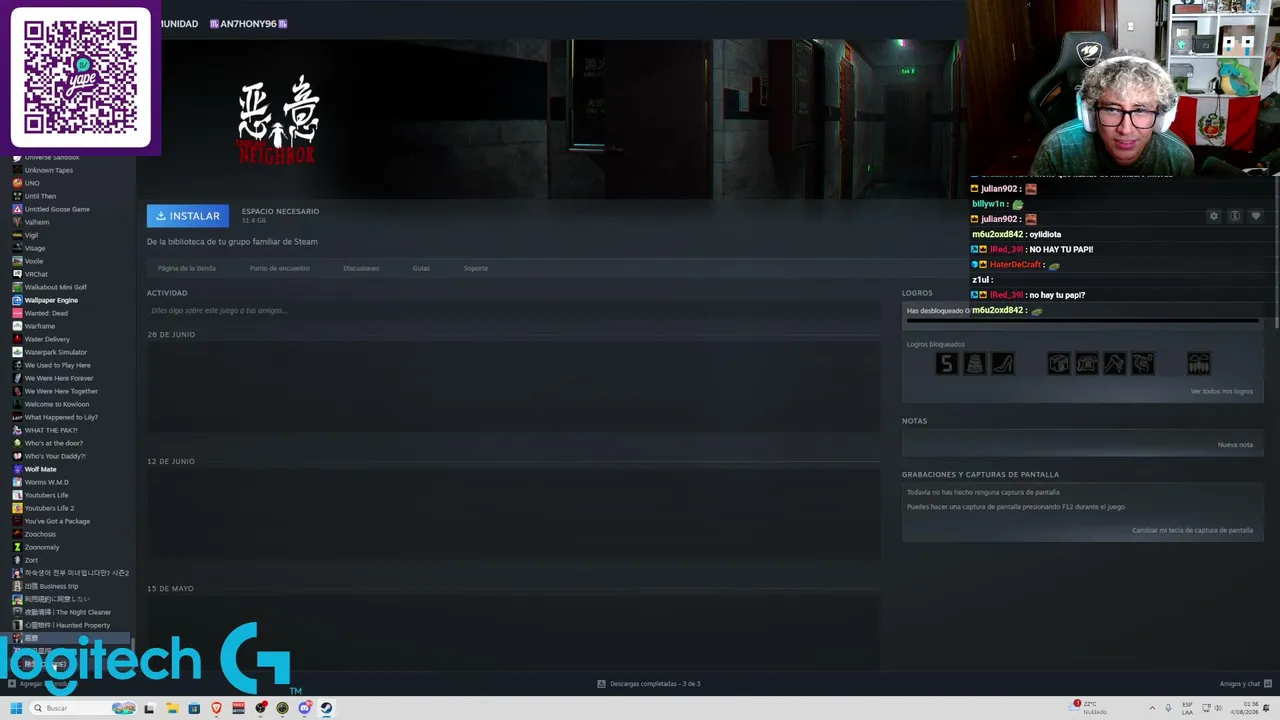Image resolution: width=1280 pixels, height=720 pixels.
Task: View the locked telephone achievement
Action: (1086, 364)
